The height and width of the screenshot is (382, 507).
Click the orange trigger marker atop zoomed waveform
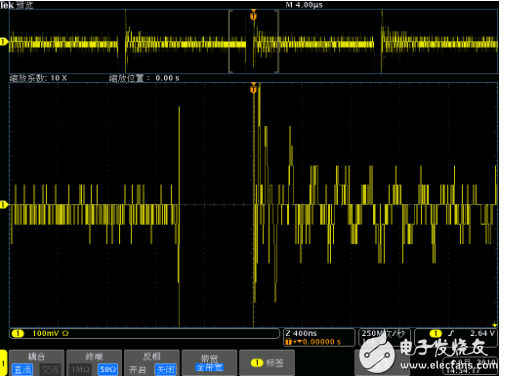253,88
